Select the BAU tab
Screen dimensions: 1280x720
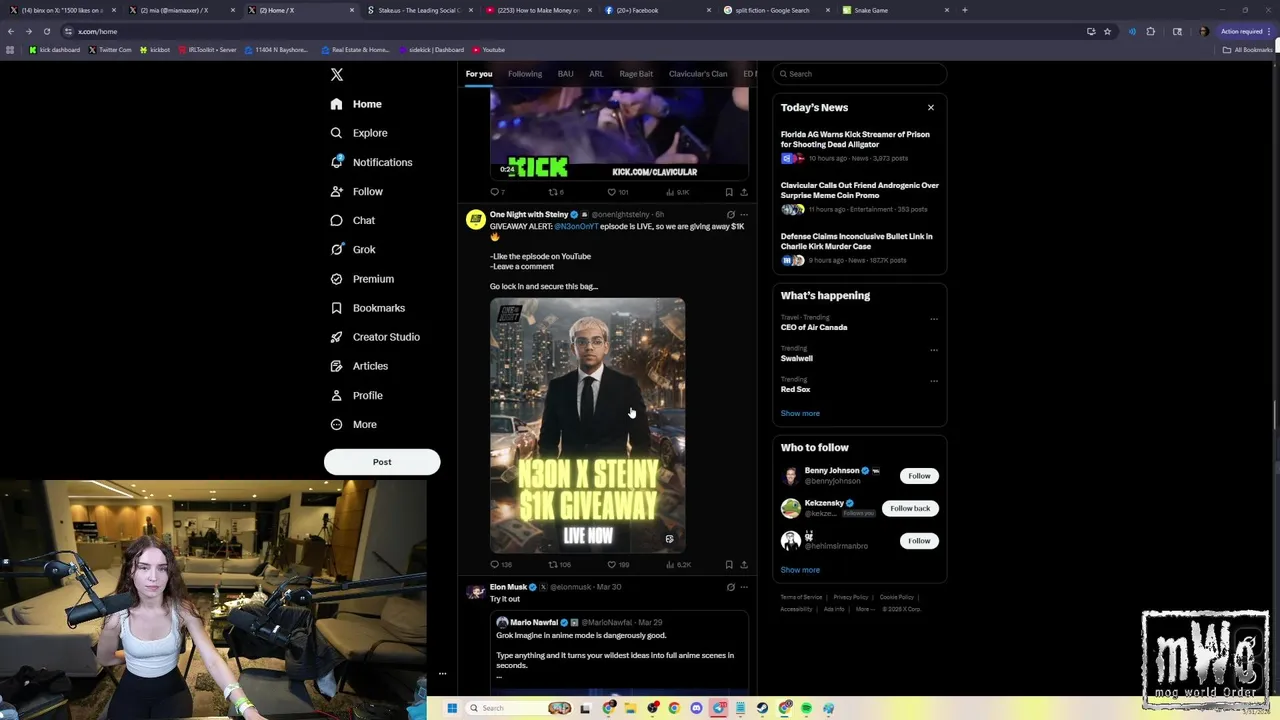565,74
